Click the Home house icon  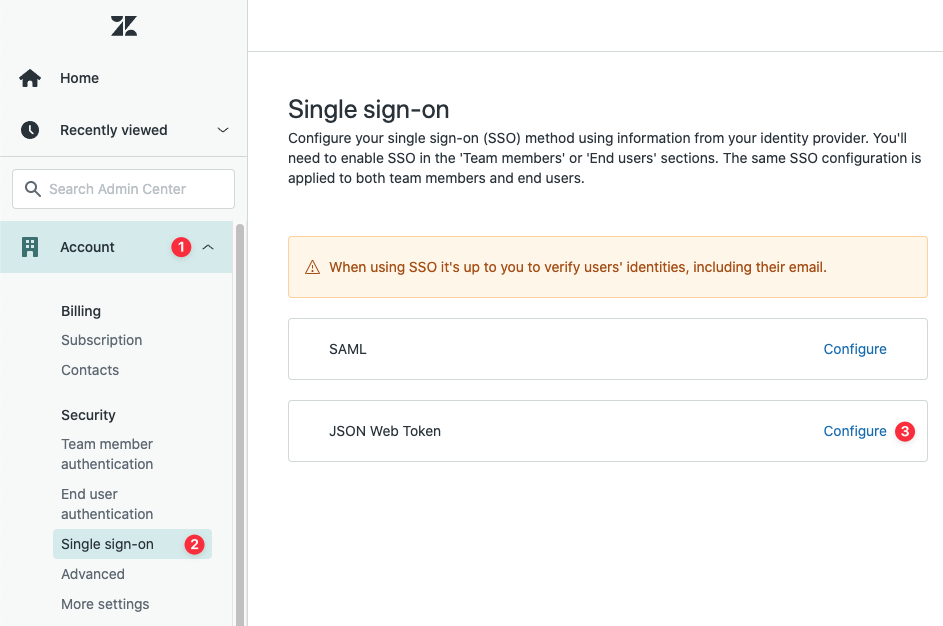[30, 78]
